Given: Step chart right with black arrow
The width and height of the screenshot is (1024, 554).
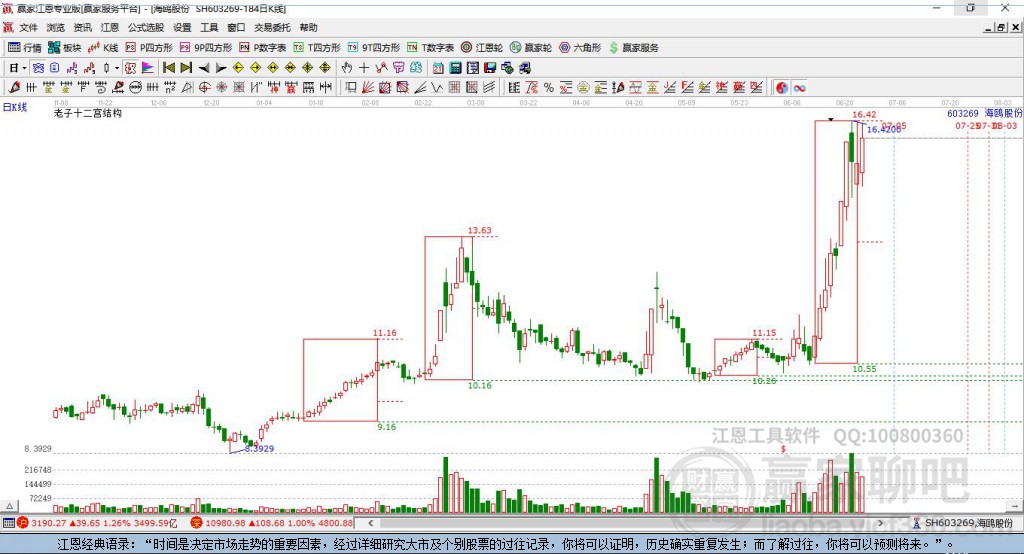Looking at the screenshot, I should 221,68.
